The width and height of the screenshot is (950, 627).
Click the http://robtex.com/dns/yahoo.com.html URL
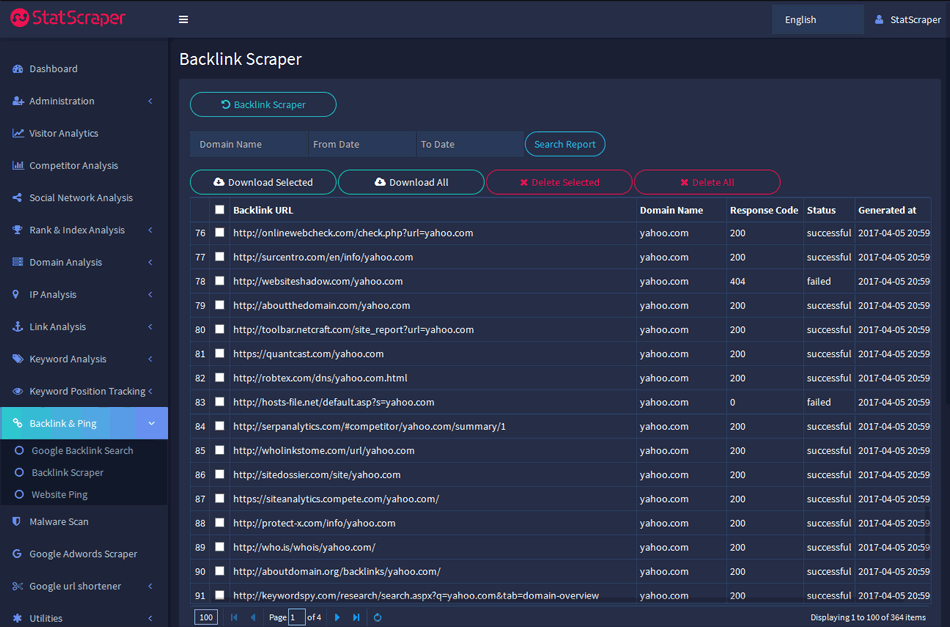320,377
